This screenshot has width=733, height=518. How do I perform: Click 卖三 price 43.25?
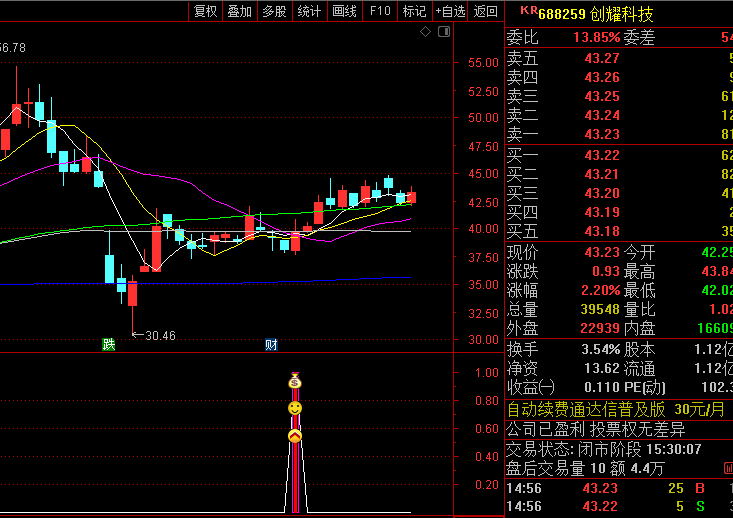(602, 96)
